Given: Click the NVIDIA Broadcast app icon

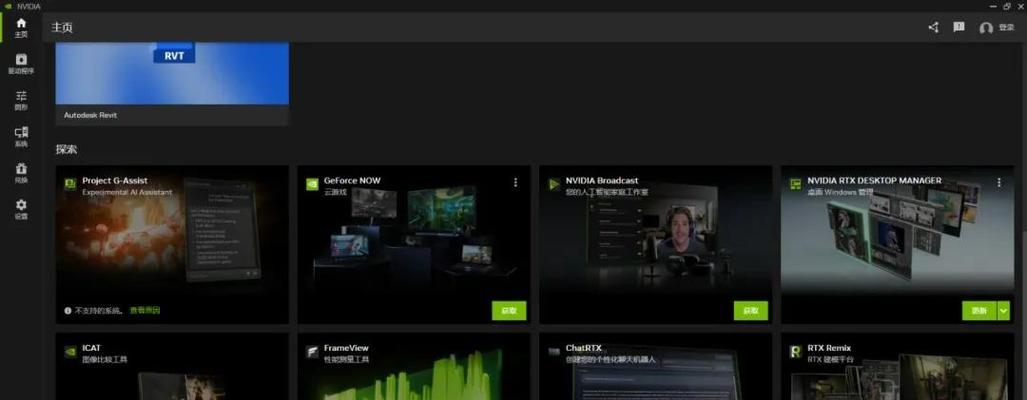Looking at the screenshot, I should coord(554,185).
